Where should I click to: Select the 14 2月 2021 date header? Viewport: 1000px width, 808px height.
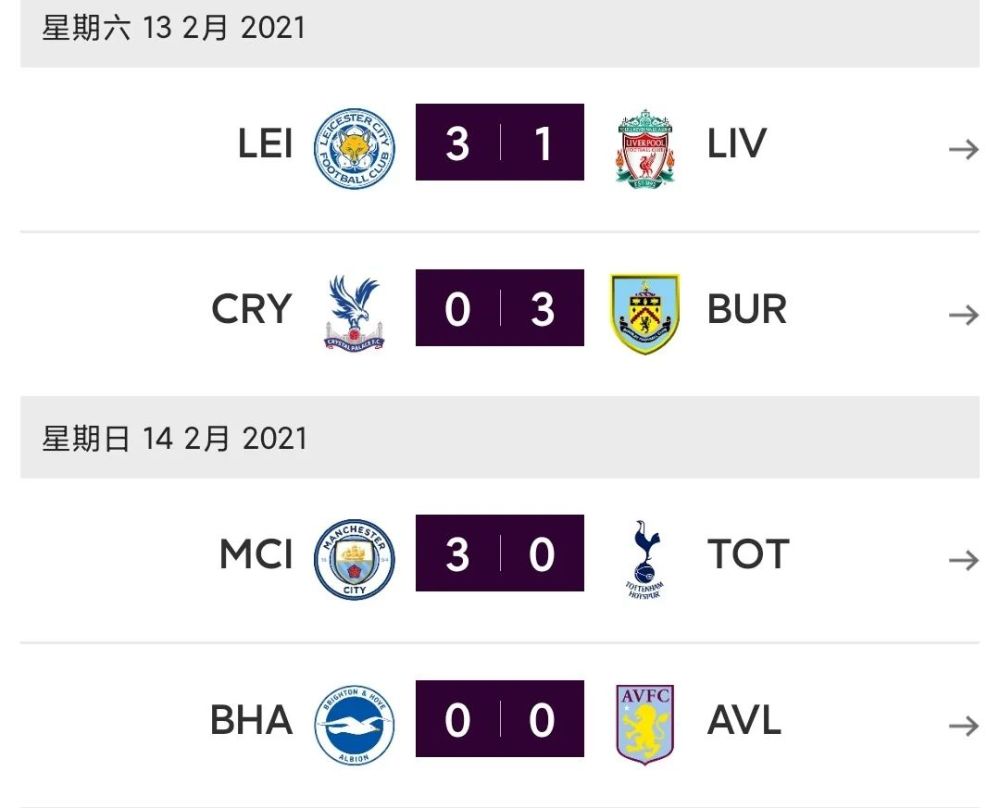click(499, 437)
